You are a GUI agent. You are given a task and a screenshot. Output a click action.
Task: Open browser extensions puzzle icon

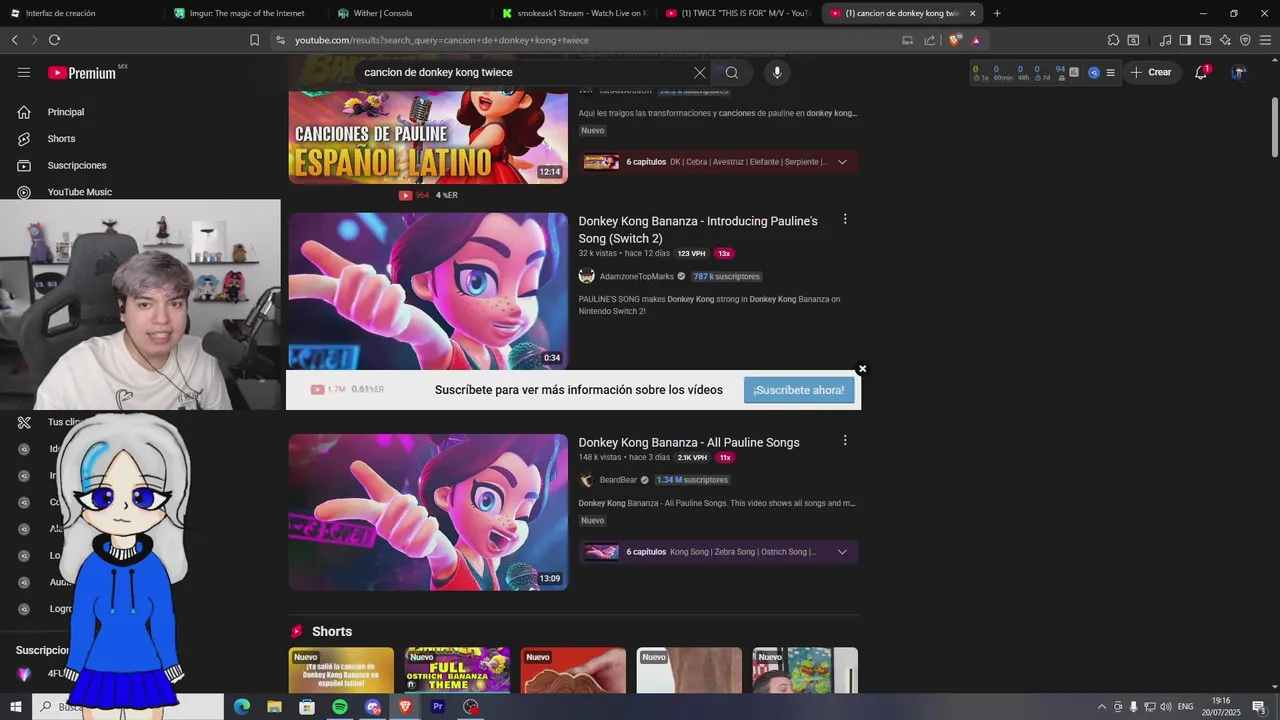tap(1113, 40)
